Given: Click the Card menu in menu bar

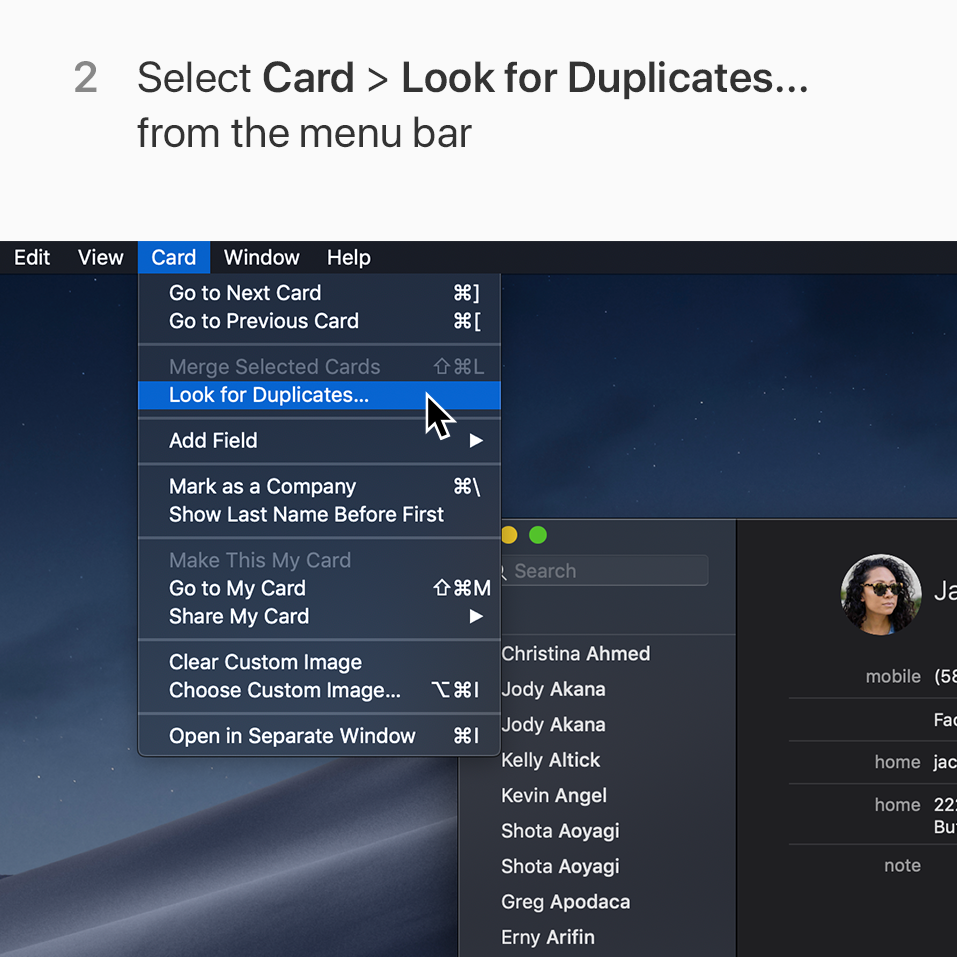Looking at the screenshot, I should tap(174, 258).
